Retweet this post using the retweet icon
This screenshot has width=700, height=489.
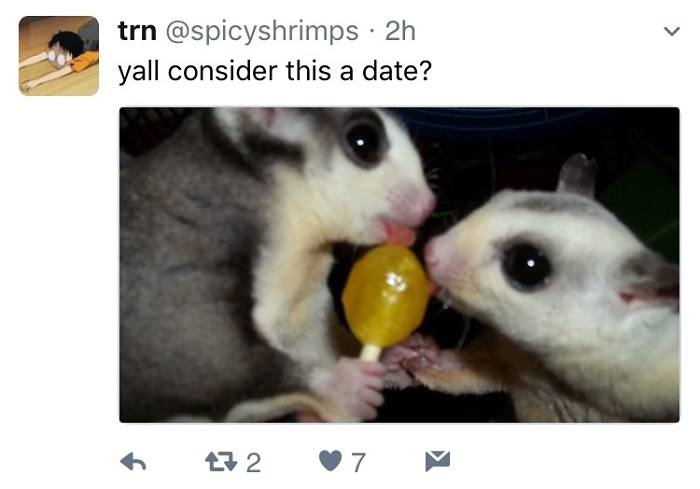pos(221,462)
